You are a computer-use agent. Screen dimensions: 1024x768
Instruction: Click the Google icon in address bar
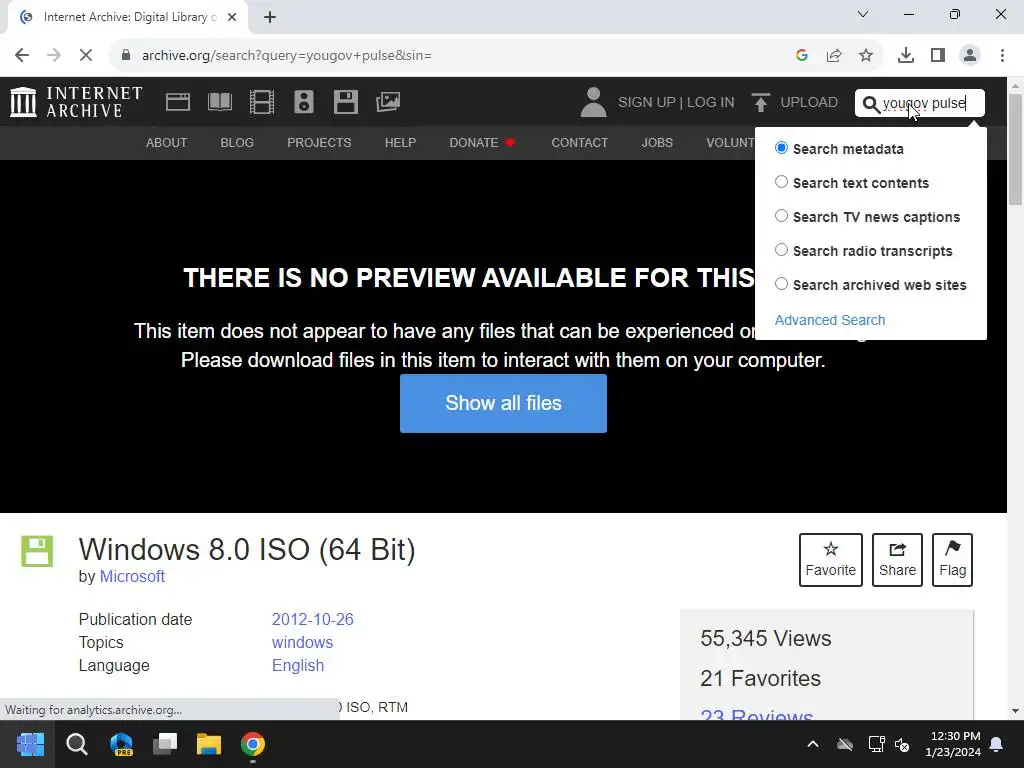tap(802, 56)
